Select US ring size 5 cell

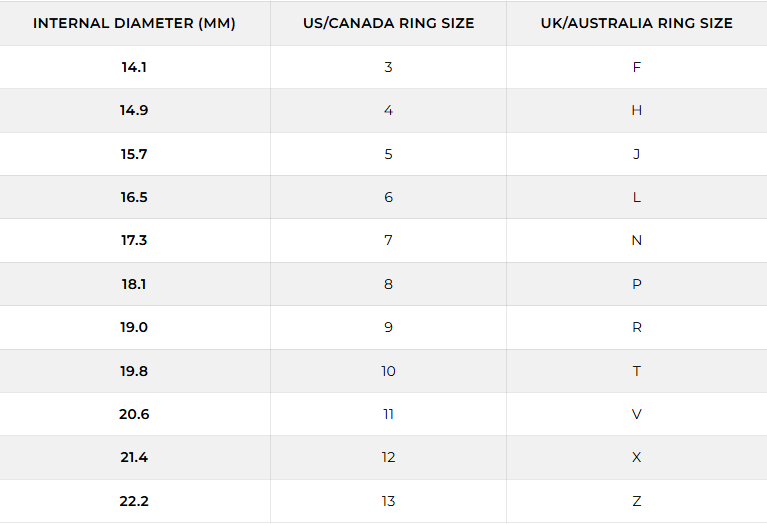(x=388, y=154)
